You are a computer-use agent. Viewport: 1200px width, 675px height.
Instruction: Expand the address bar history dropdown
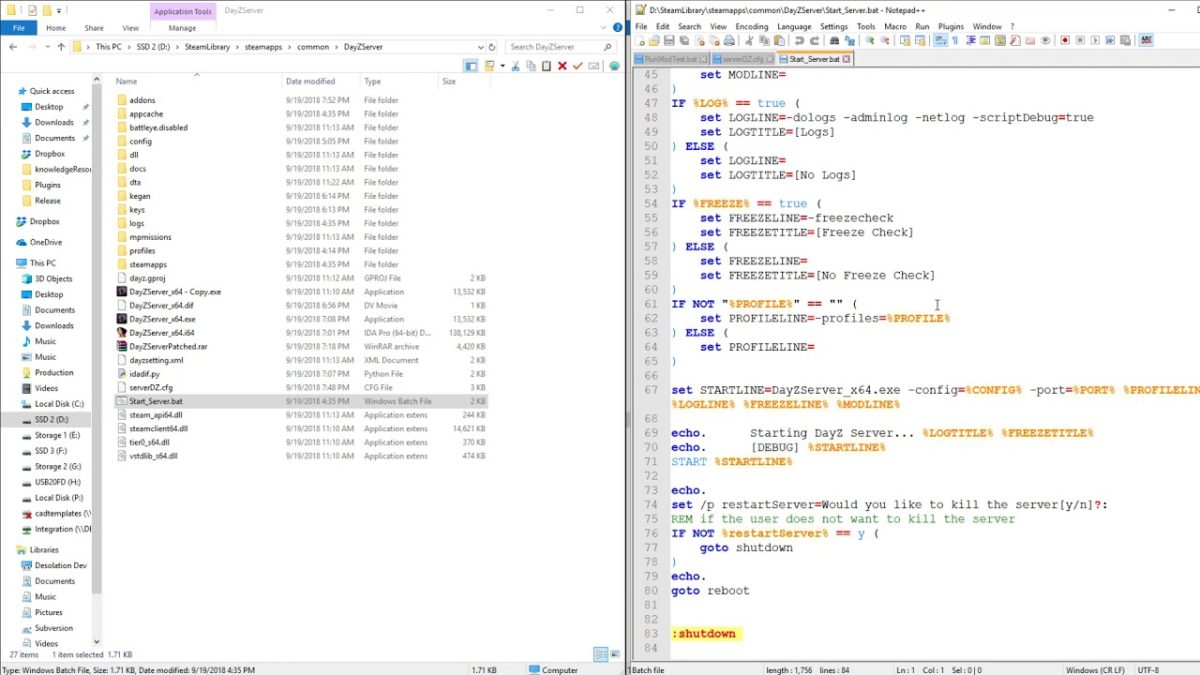[x=480, y=47]
